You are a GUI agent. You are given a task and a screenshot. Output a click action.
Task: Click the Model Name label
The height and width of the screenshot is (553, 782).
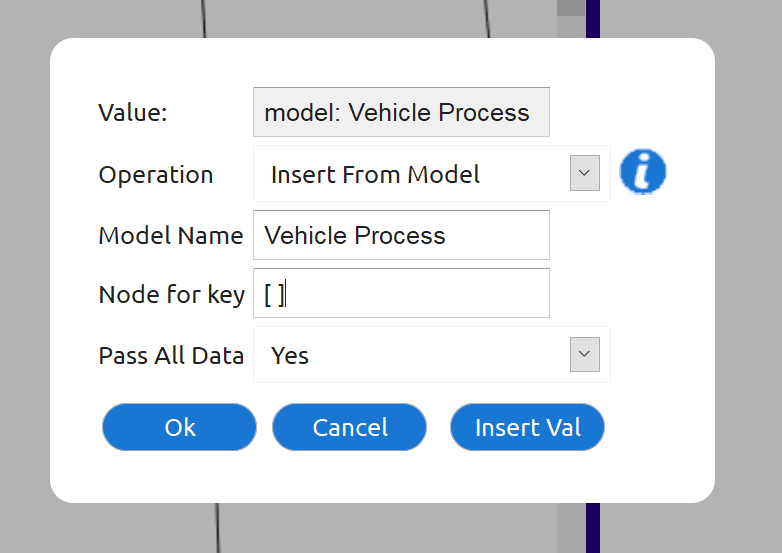[170, 235]
